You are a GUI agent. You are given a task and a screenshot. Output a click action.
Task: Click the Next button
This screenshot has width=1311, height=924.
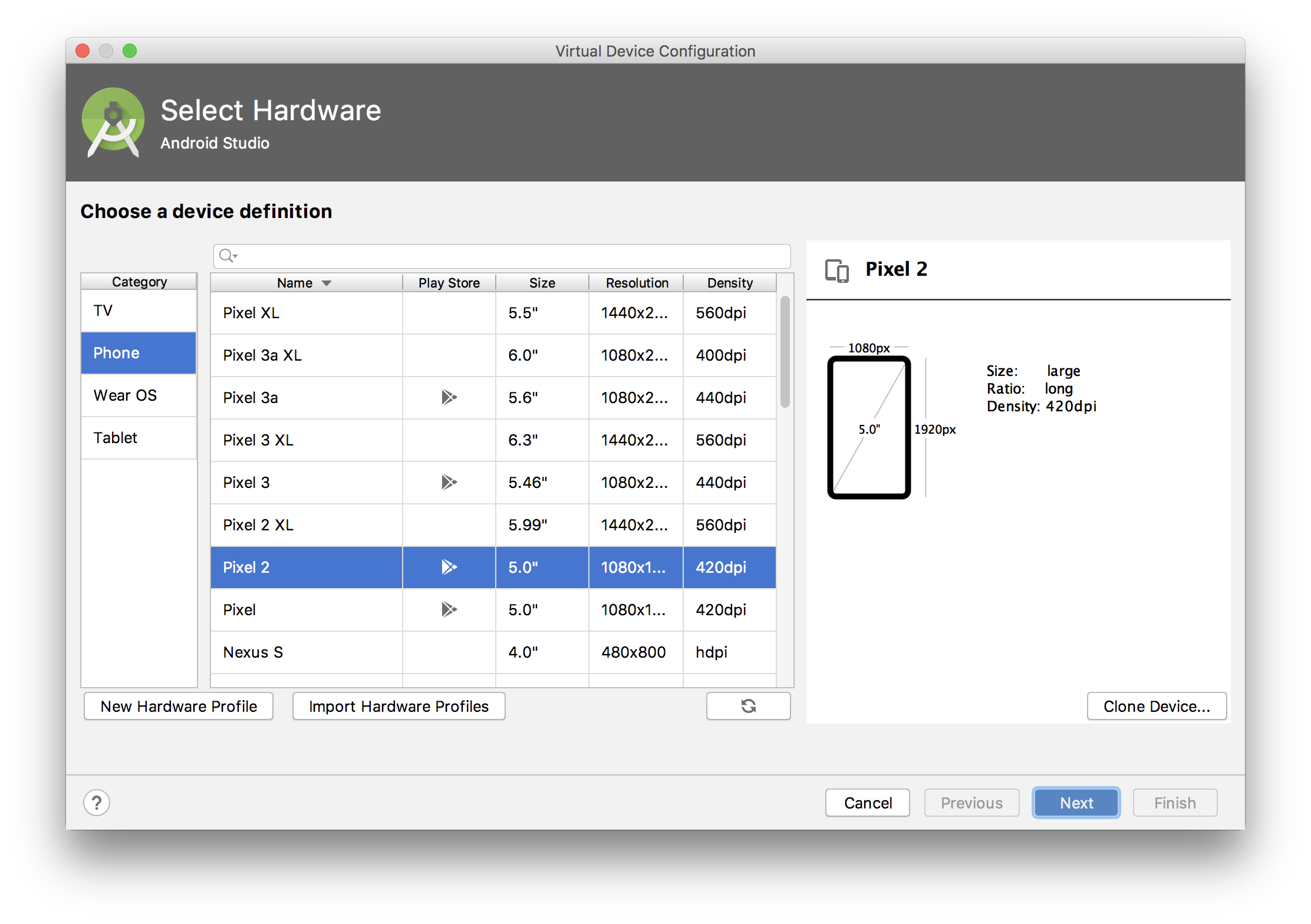click(1076, 803)
